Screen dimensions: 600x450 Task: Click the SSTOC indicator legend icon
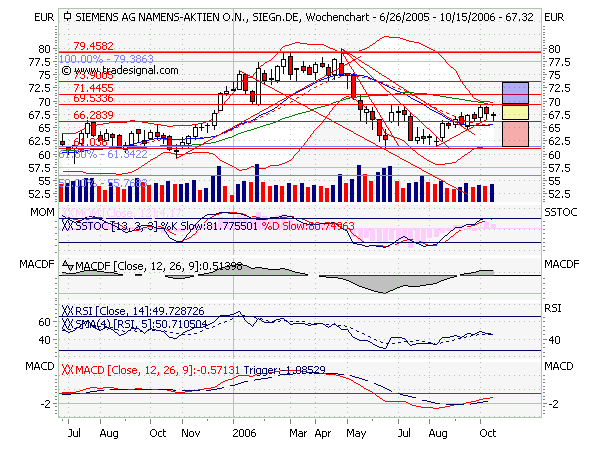tap(67, 226)
